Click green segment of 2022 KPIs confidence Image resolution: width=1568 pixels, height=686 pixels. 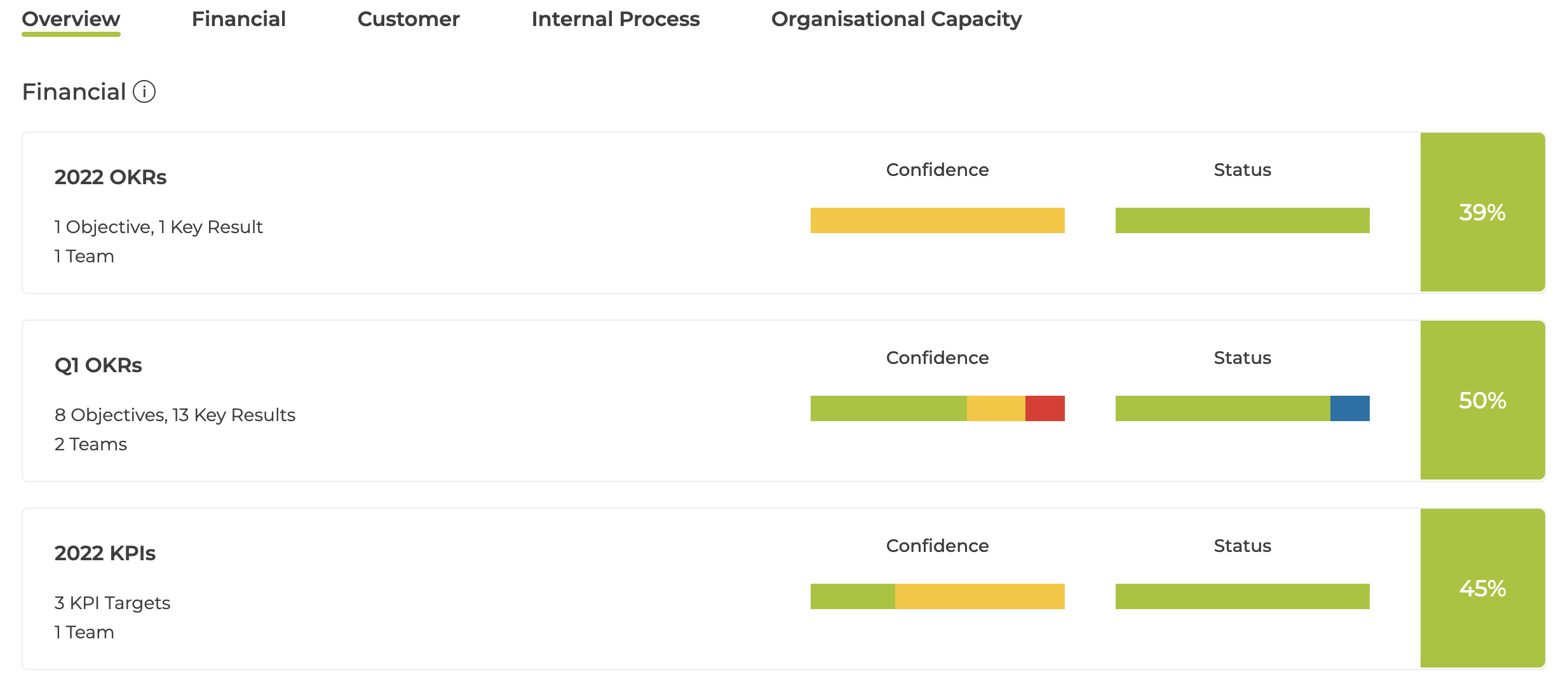853,596
